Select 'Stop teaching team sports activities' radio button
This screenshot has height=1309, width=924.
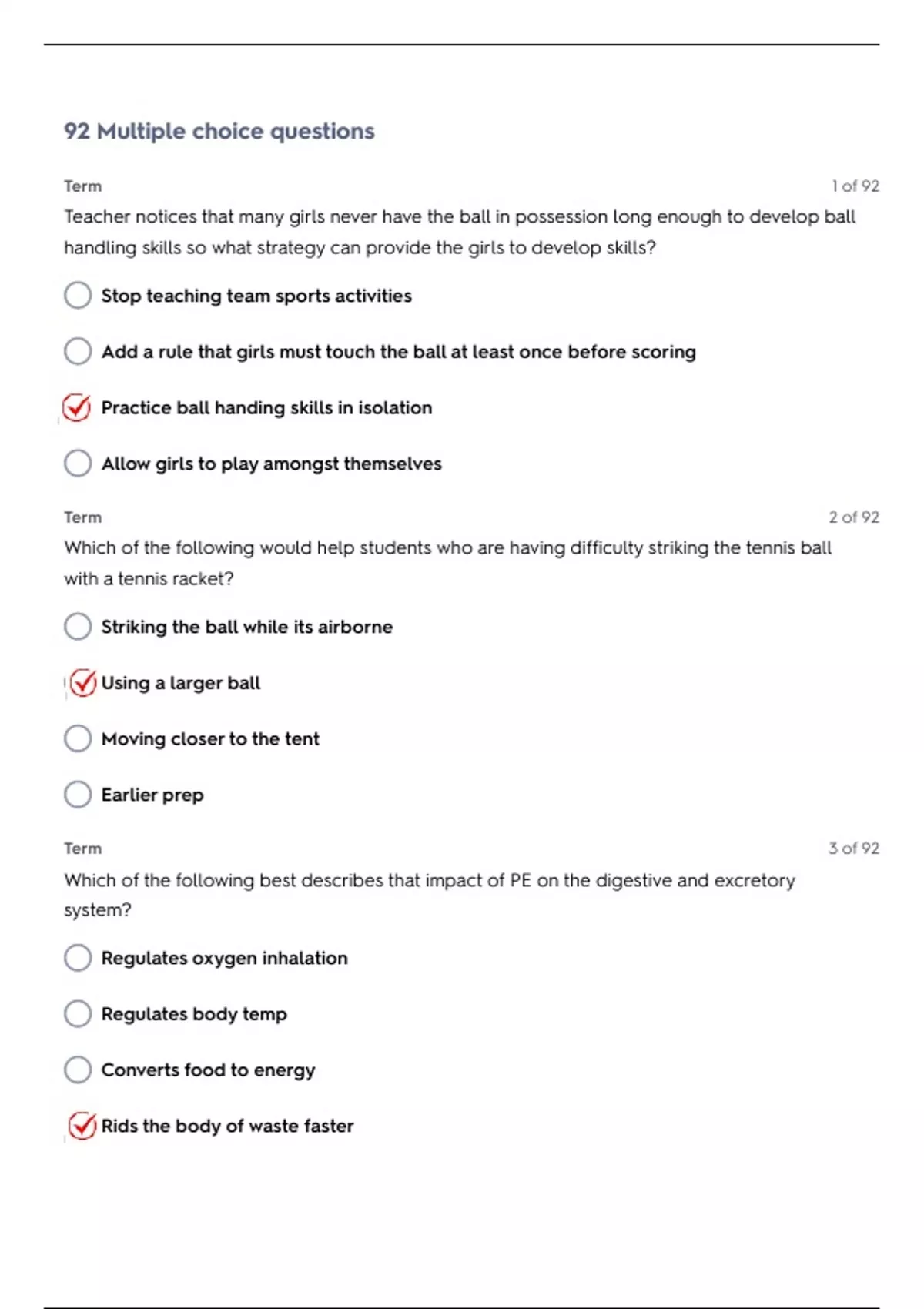tap(78, 295)
